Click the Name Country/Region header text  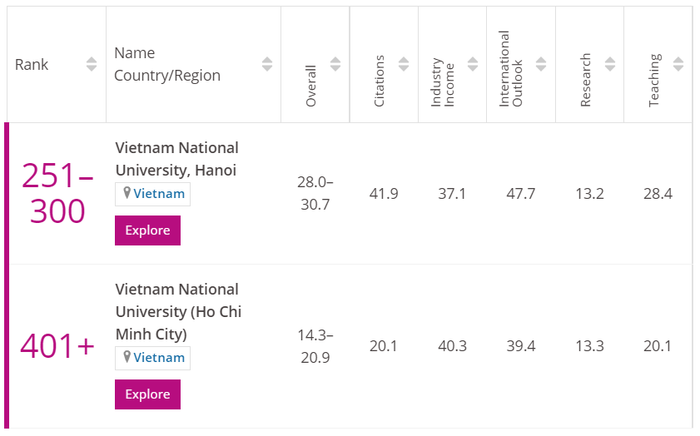(167, 64)
